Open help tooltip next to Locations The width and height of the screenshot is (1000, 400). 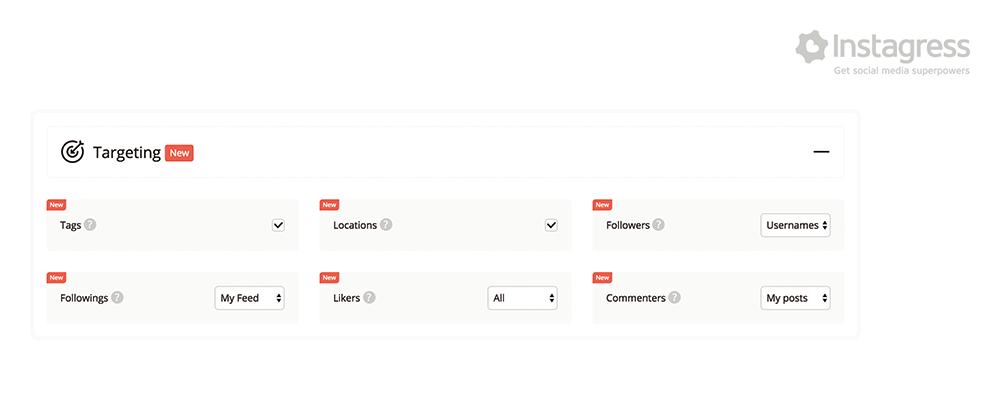[x=386, y=225]
